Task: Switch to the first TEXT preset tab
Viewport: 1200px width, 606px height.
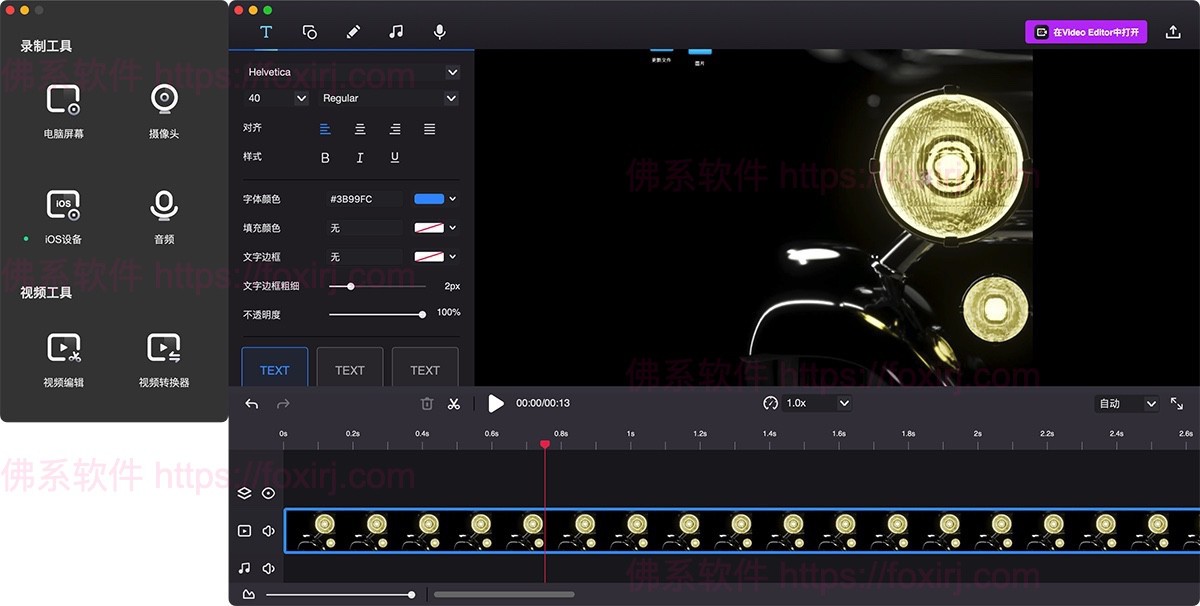Action: pos(274,369)
